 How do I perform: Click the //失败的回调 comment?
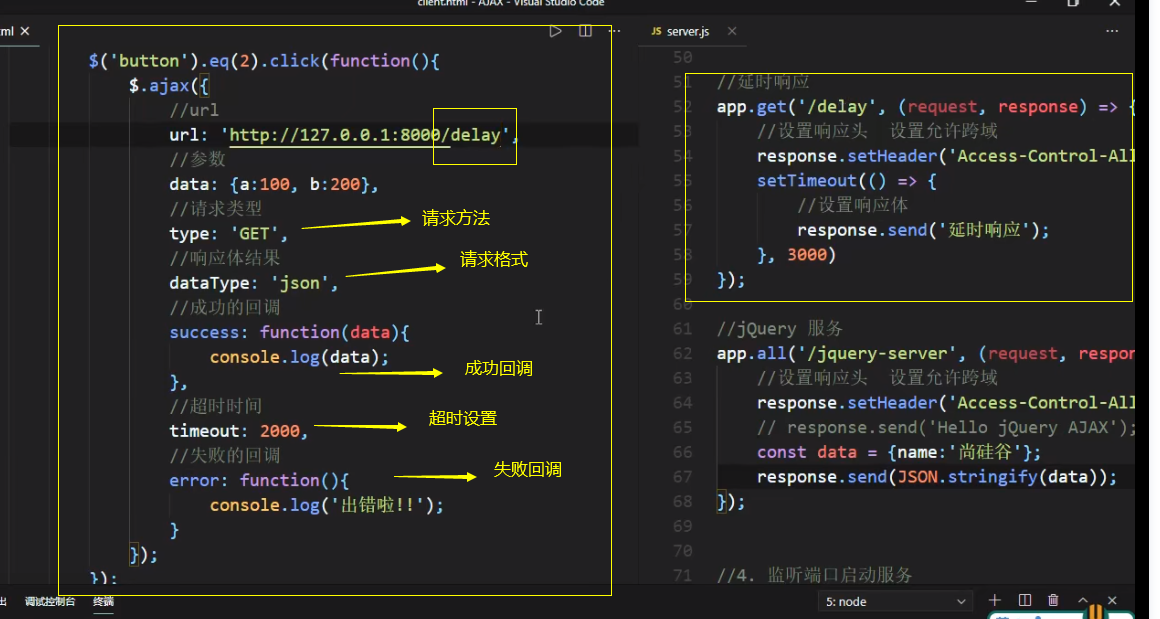[x=225, y=456]
